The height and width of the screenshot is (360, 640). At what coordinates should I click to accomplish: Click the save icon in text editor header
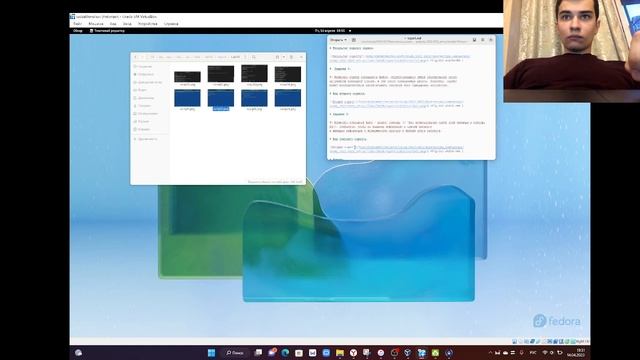(x=474, y=40)
